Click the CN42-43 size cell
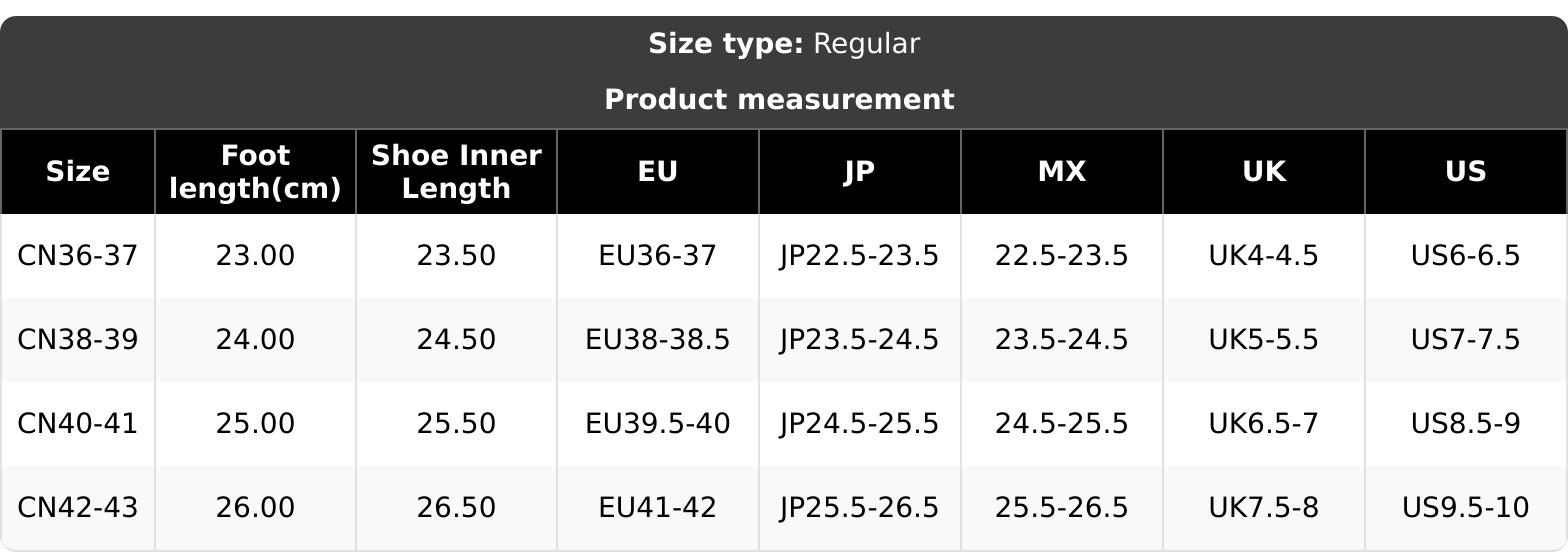Viewport: 1568px width, 552px height. click(x=77, y=508)
